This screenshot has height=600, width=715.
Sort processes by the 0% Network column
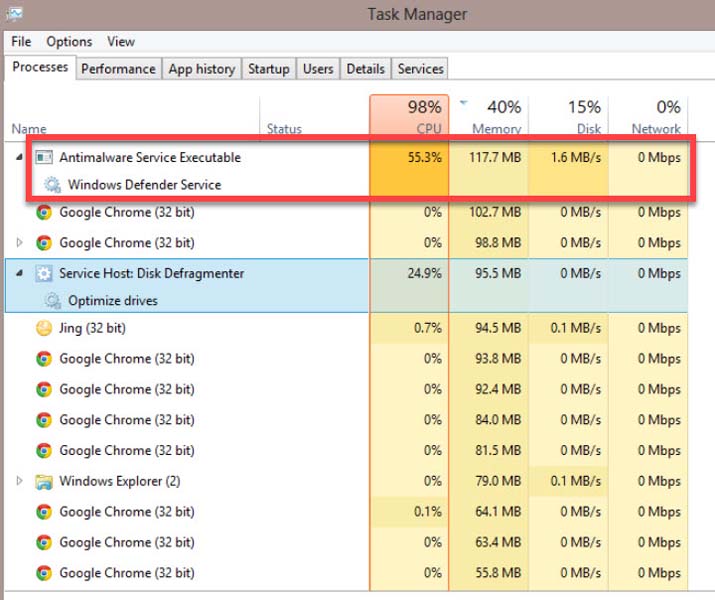tap(648, 117)
